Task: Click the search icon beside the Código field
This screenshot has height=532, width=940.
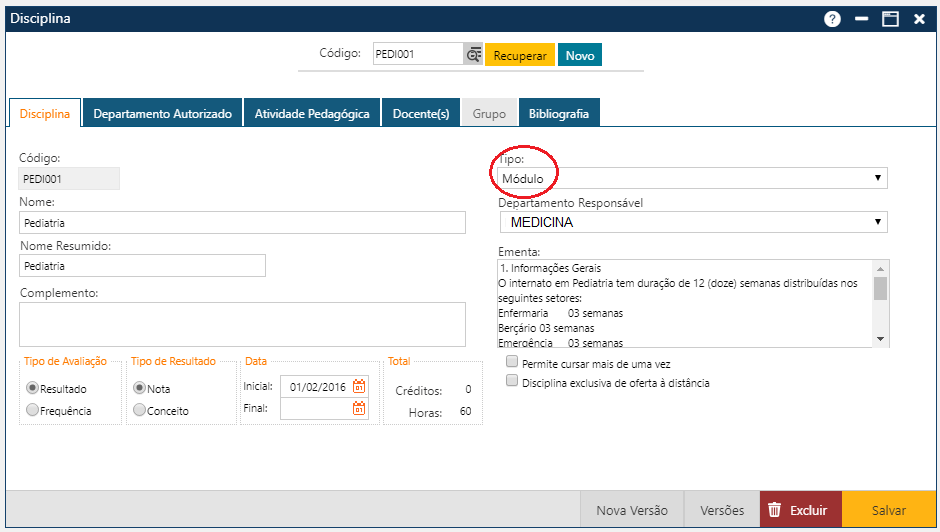Action: click(x=473, y=55)
